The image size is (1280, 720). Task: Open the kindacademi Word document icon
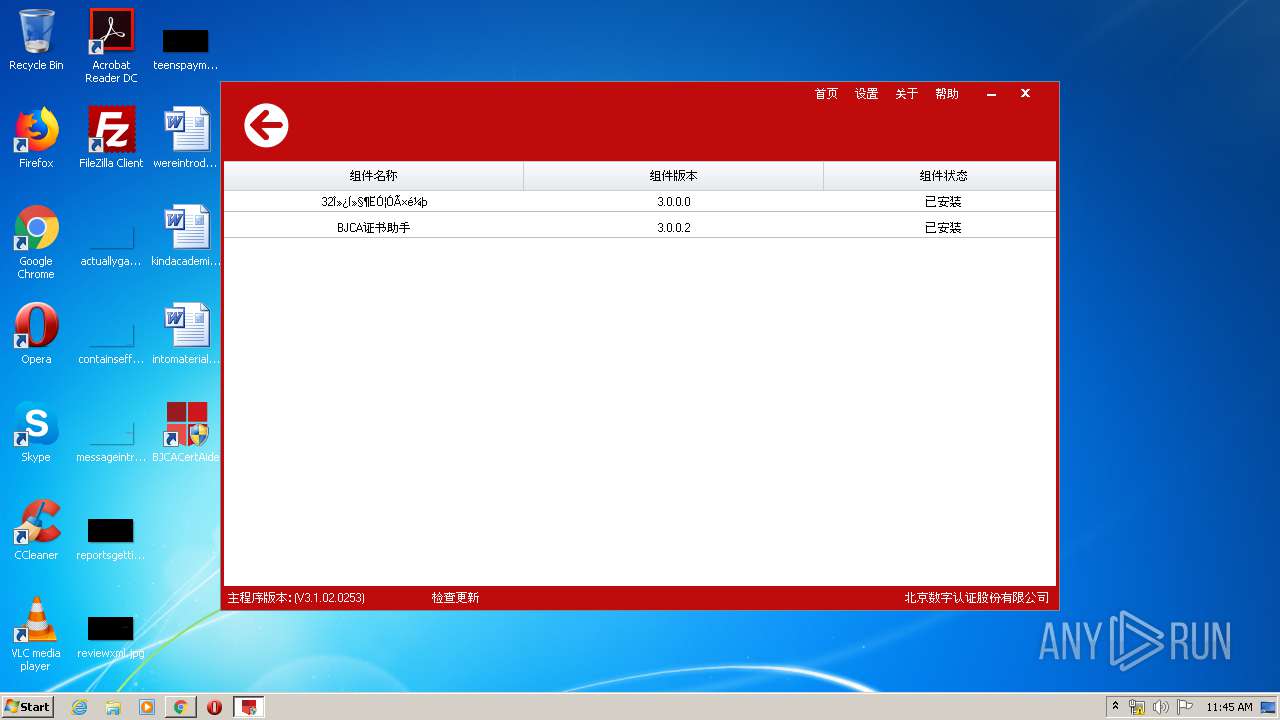pyautogui.click(x=186, y=236)
